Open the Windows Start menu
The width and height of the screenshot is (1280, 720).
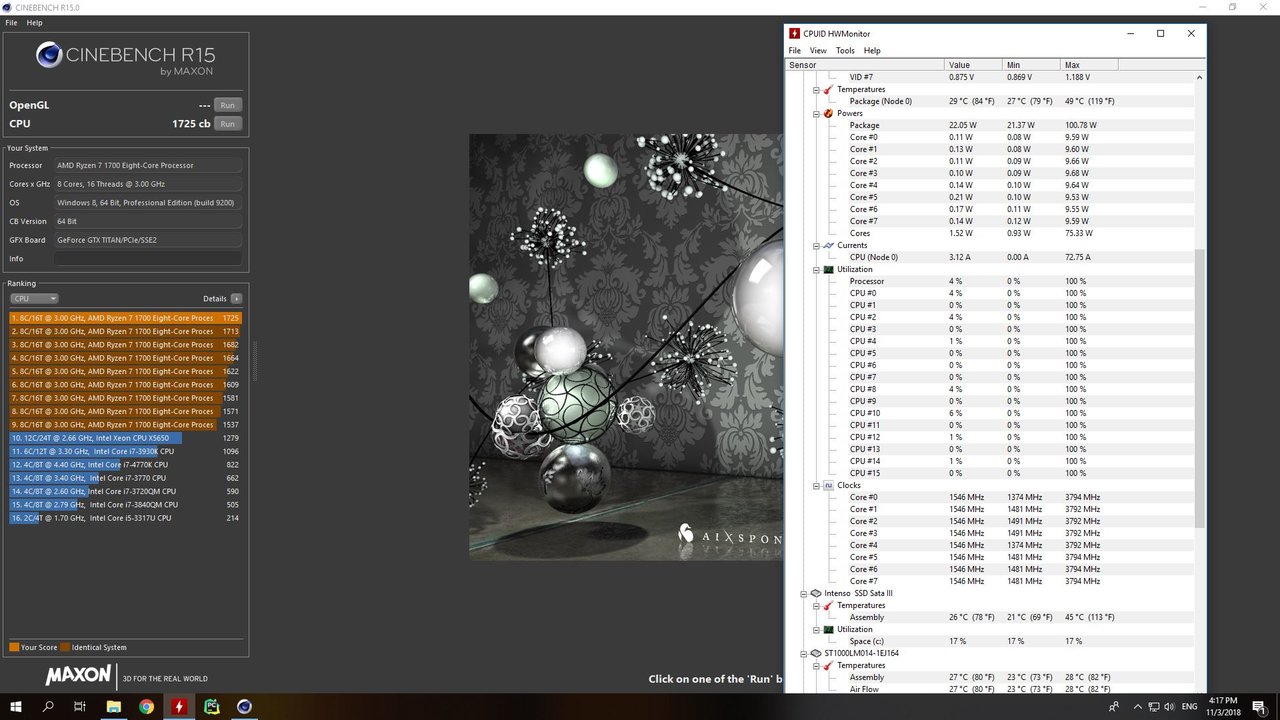[16, 706]
